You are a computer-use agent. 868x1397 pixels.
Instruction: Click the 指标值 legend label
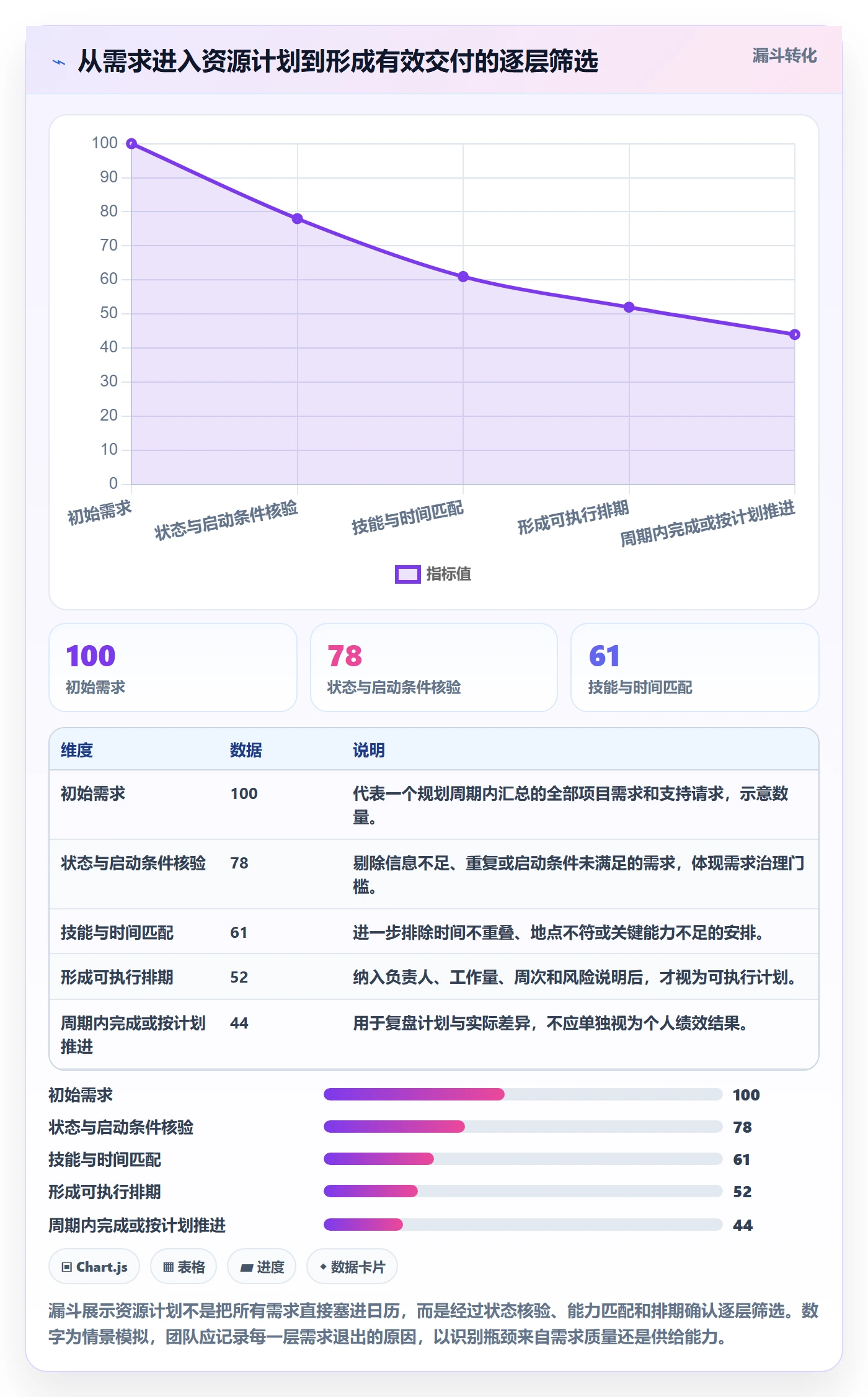(x=449, y=574)
